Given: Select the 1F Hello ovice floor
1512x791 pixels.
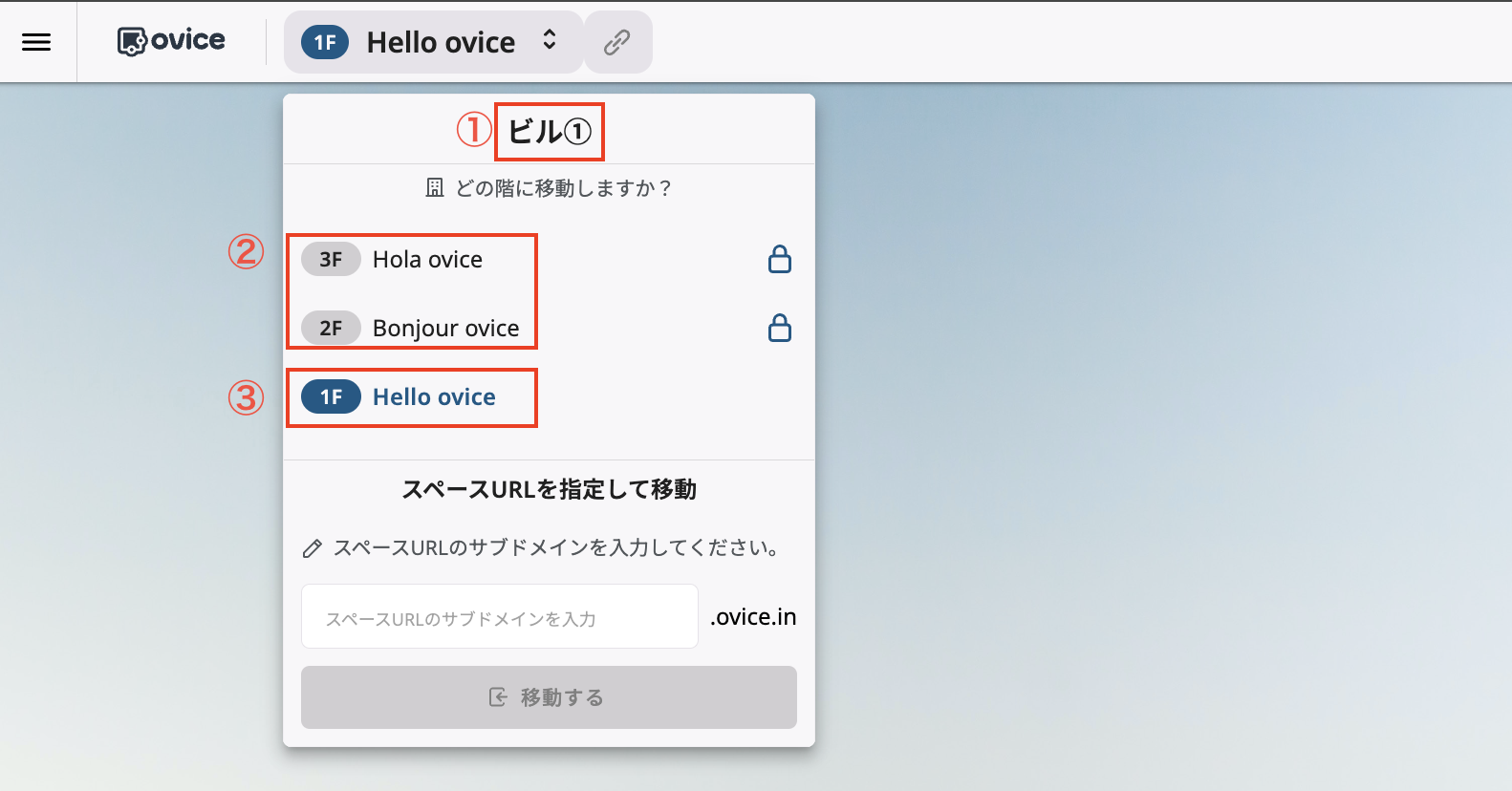Looking at the screenshot, I should tap(549, 396).
